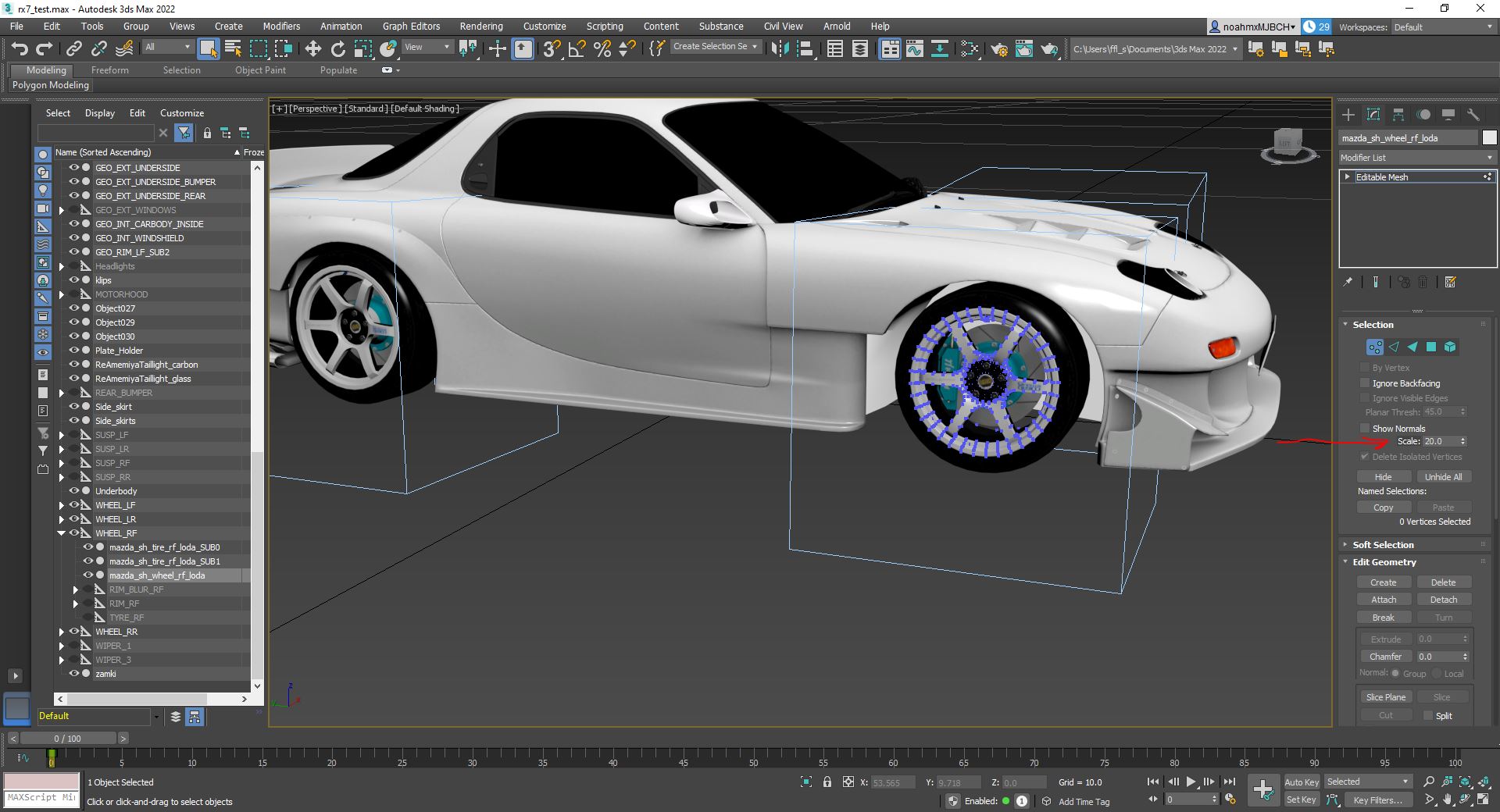Open the Rendering menu

[x=481, y=27]
